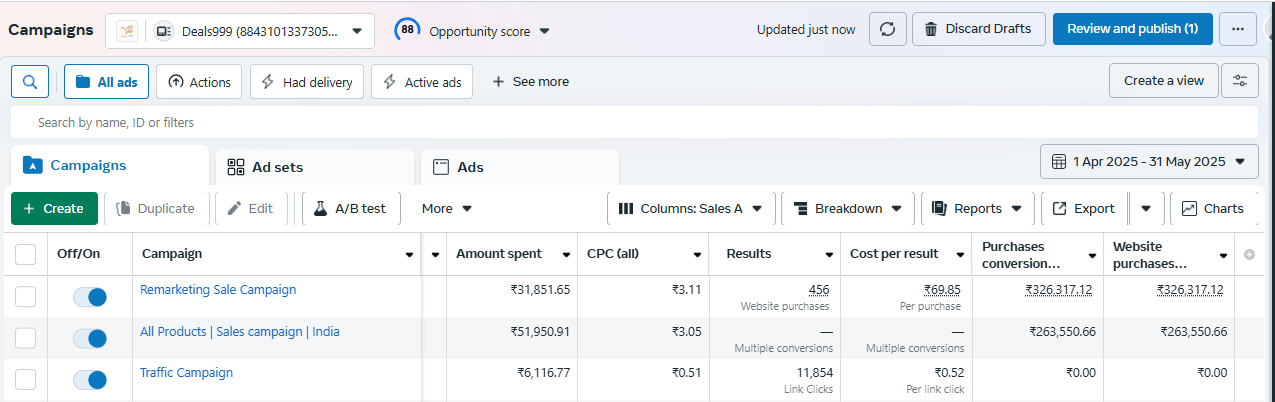This screenshot has height=402, width=1275.
Task: Click Review and publish button
Action: click(x=1132, y=29)
